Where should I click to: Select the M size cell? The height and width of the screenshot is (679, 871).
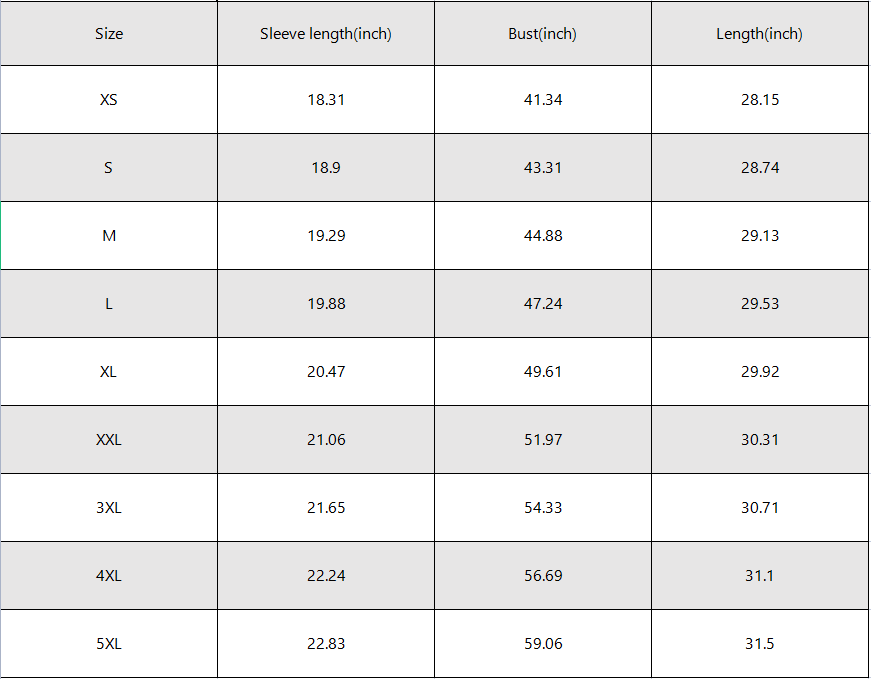[x=109, y=236]
